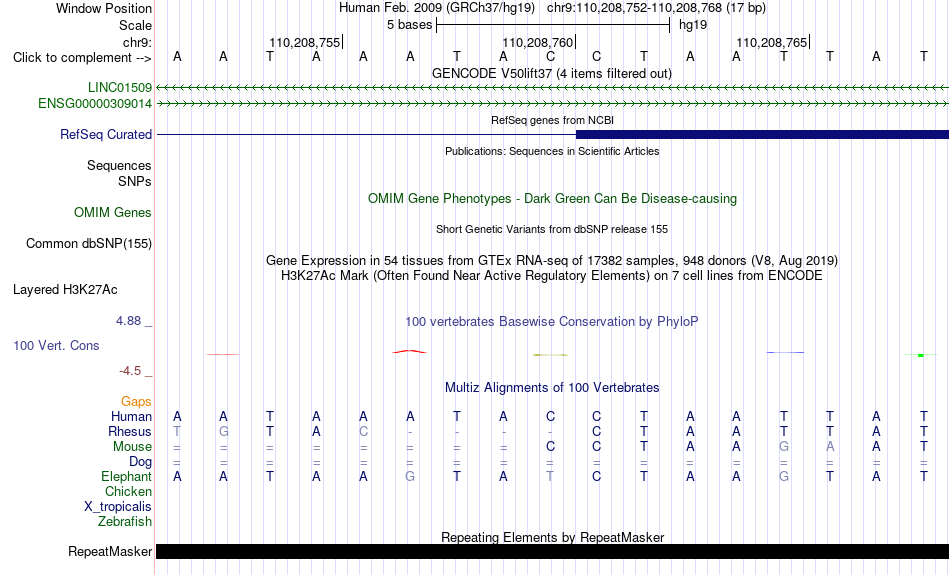Viewport: 950px width, 575px height.
Task: Click the thick RefSeq exon block
Action: pos(762,135)
